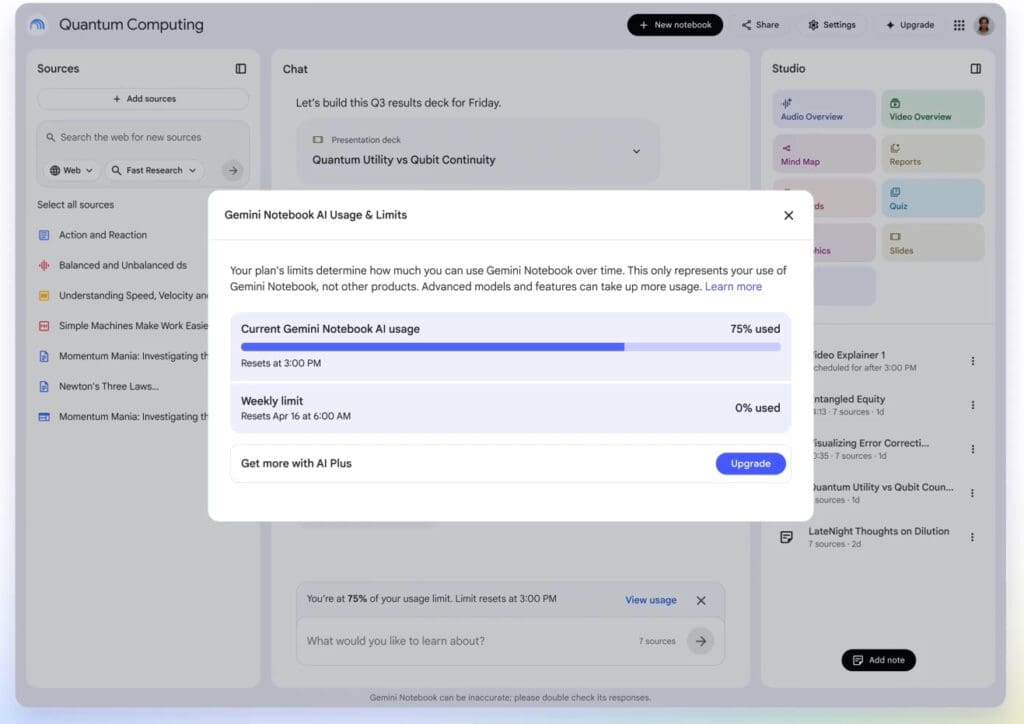
Task: Select the Balanced and Unbalanced ds source
Action: [122, 265]
